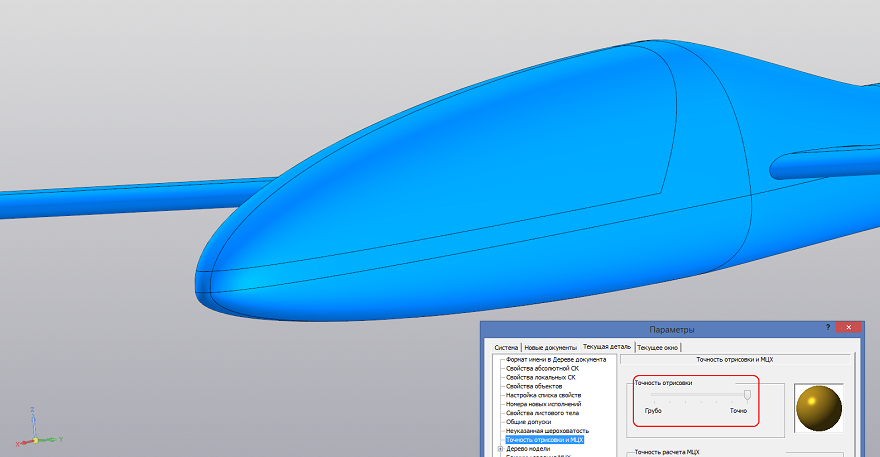Select Общие допуски in the tree

(x=528, y=422)
